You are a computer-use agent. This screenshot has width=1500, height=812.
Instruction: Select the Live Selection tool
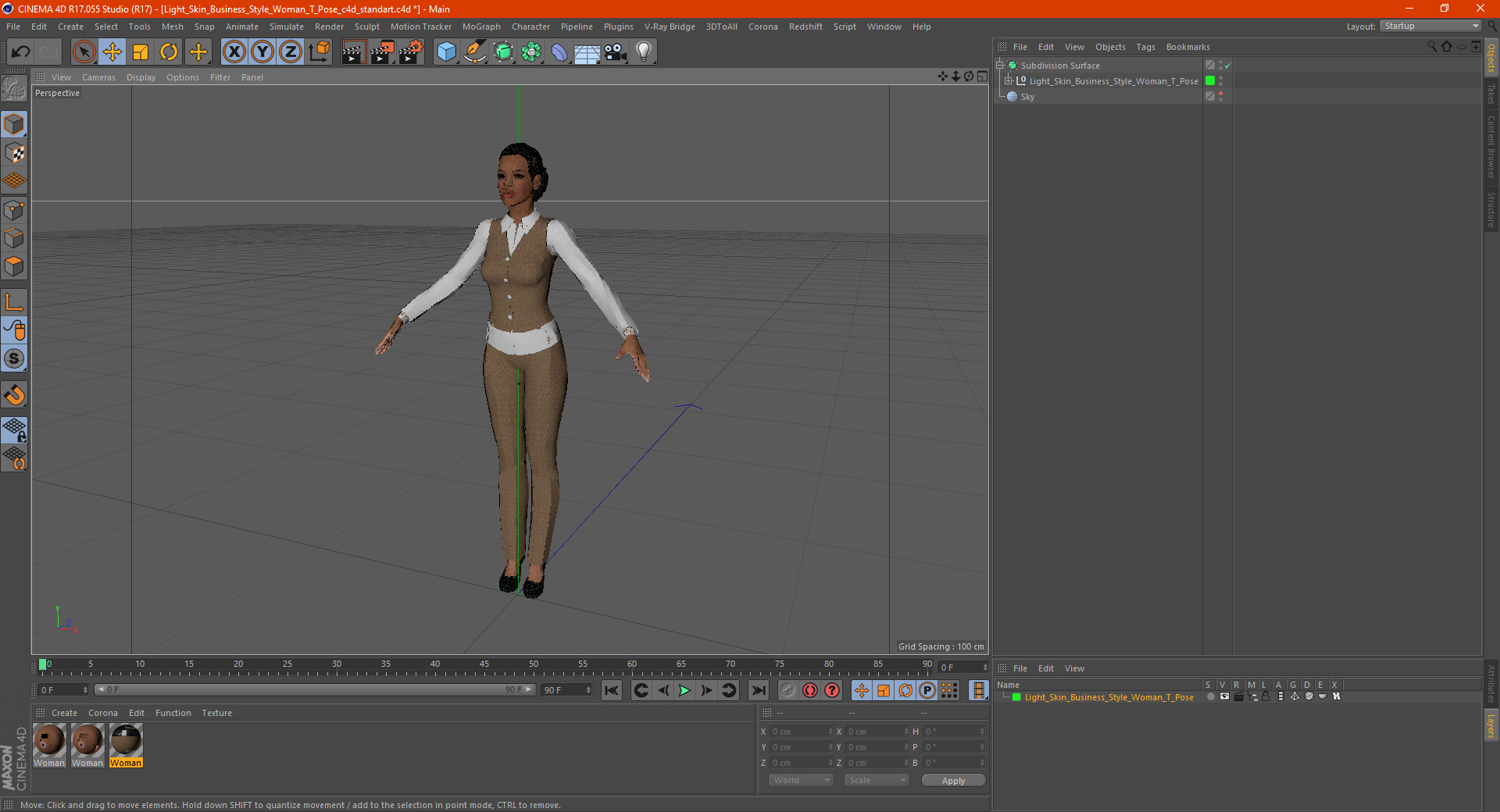pos(84,52)
